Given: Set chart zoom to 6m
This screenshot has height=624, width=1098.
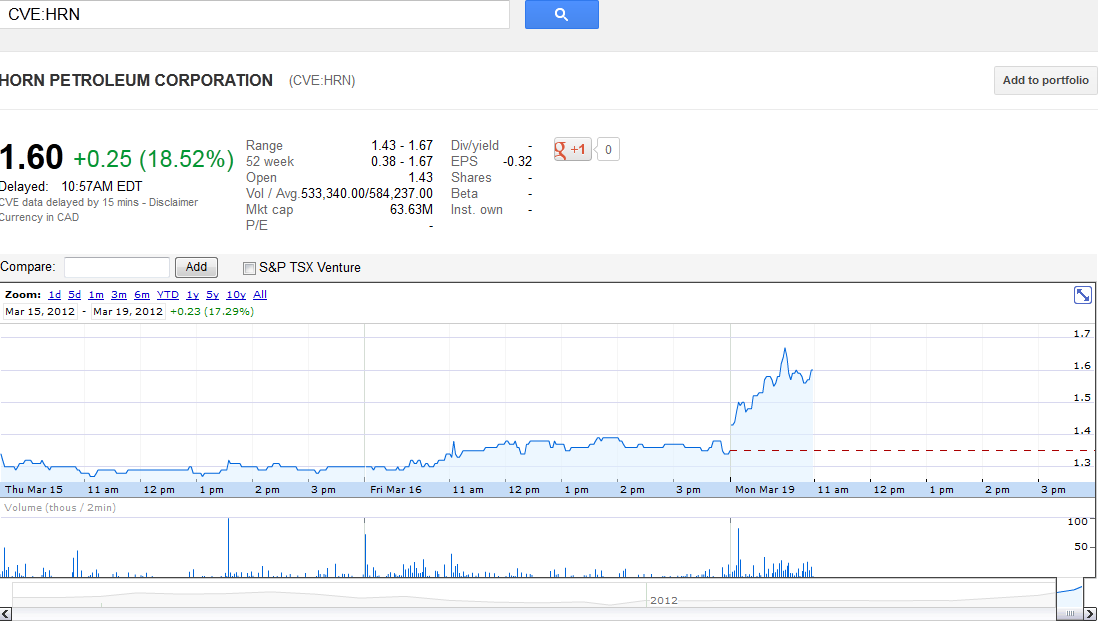Looking at the screenshot, I should click(142, 295).
